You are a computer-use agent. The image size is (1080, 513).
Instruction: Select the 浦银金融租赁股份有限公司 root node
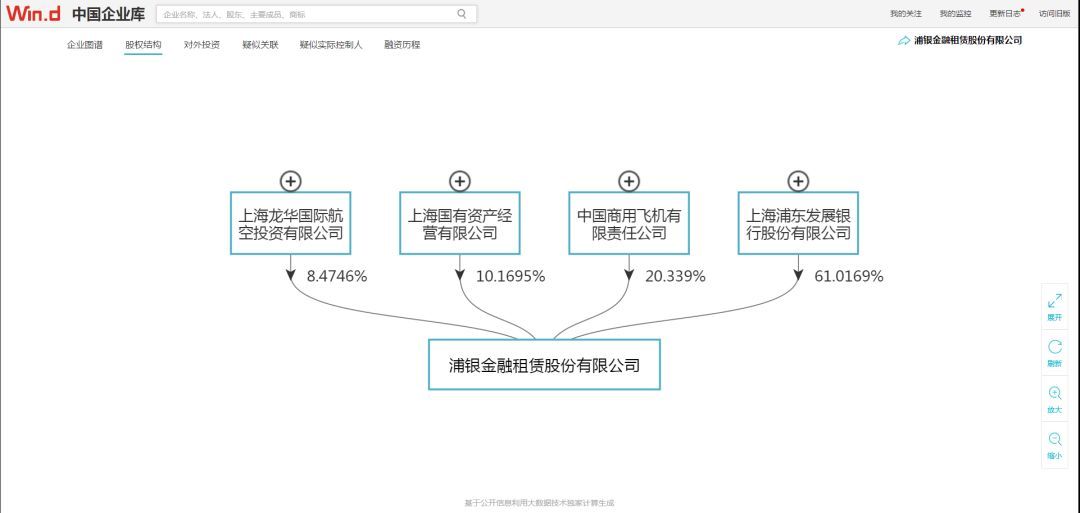[544, 364]
